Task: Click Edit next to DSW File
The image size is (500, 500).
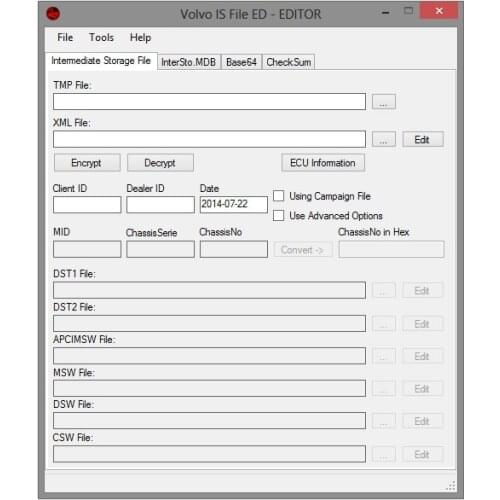Action: (x=423, y=421)
